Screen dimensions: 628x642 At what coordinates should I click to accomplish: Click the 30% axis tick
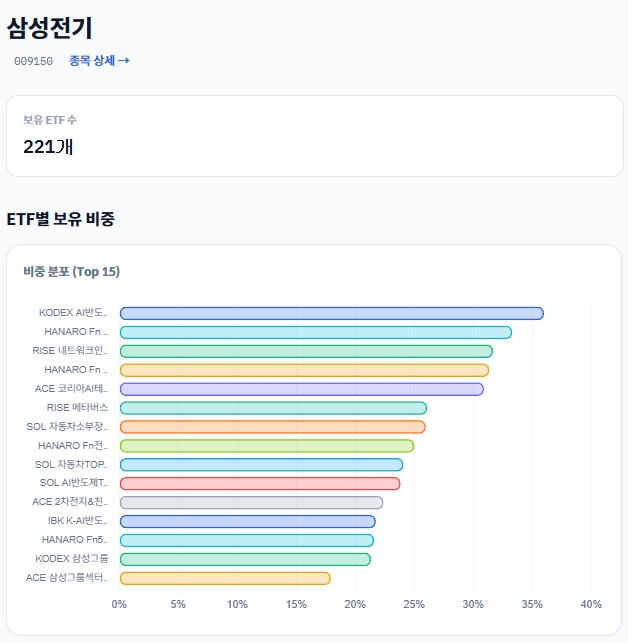(473, 604)
